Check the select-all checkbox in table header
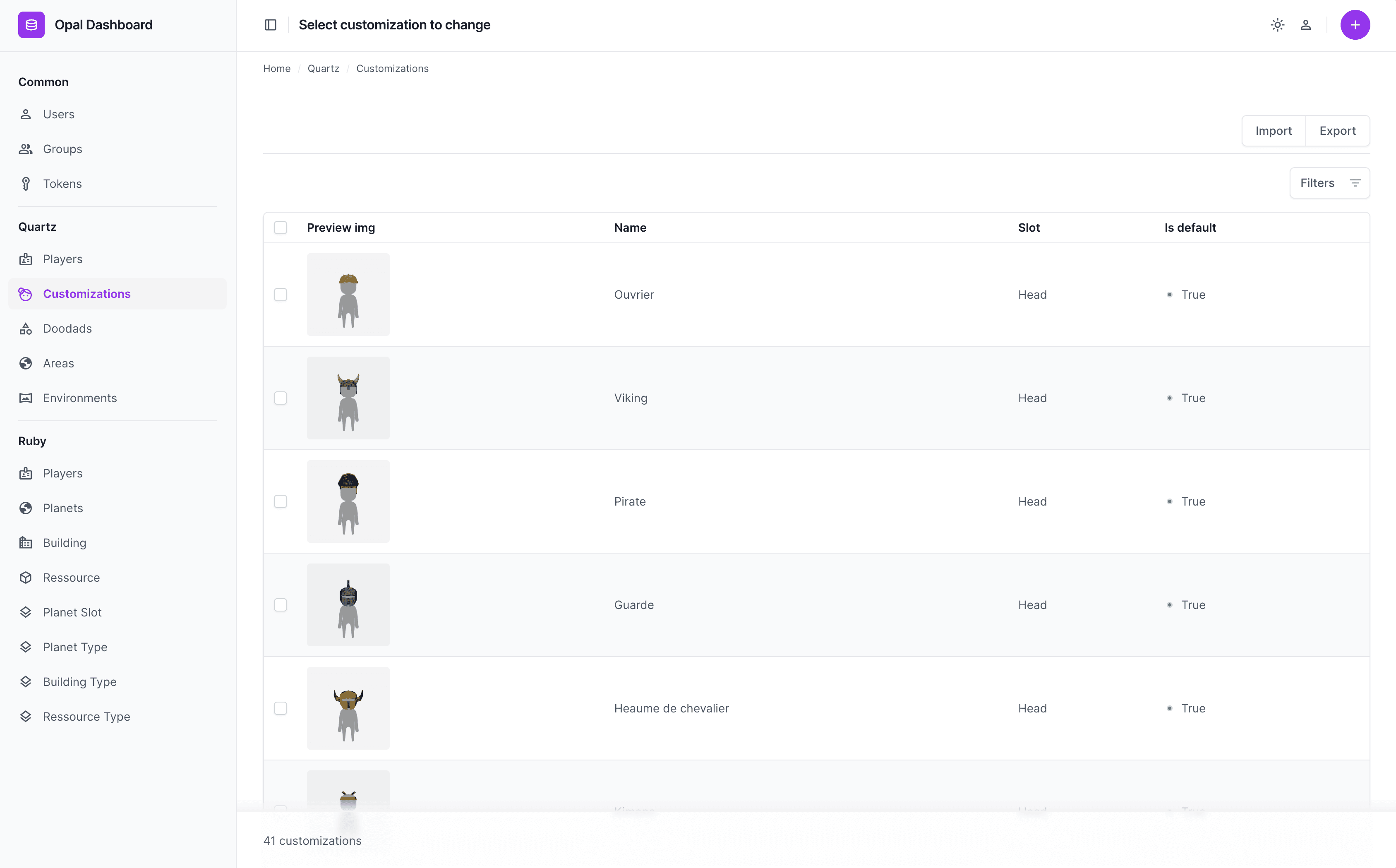 (x=281, y=228)
